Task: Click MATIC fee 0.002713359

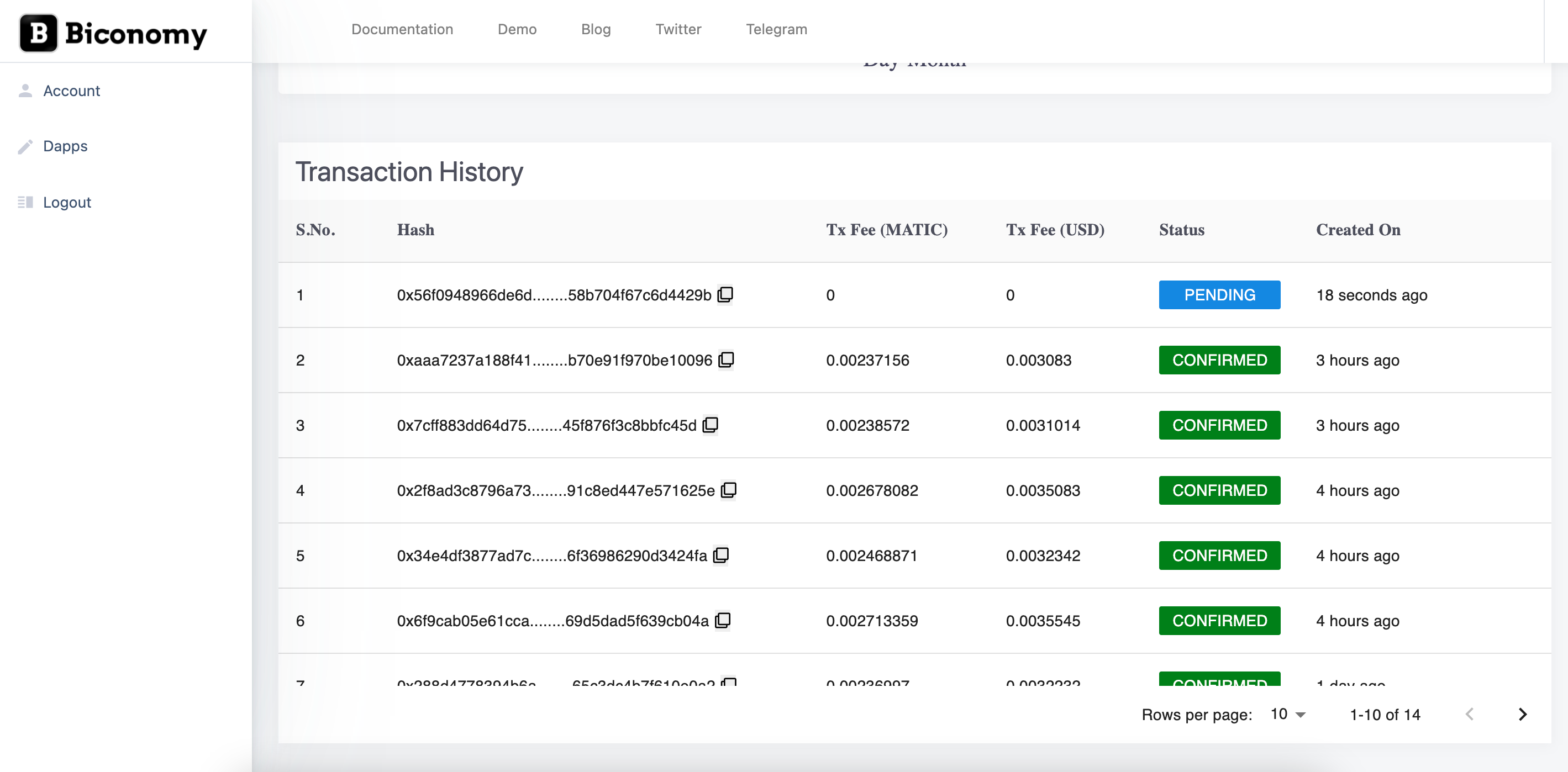Action: click(x=872, y=621)
